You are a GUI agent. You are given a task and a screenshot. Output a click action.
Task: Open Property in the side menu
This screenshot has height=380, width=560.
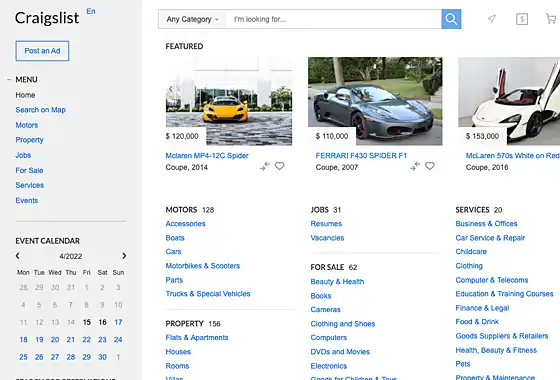coord(29,140)
